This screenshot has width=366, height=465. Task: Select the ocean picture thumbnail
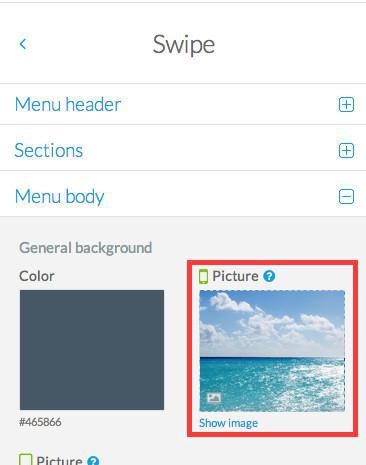pyautogui.click(x=272, y=351)
